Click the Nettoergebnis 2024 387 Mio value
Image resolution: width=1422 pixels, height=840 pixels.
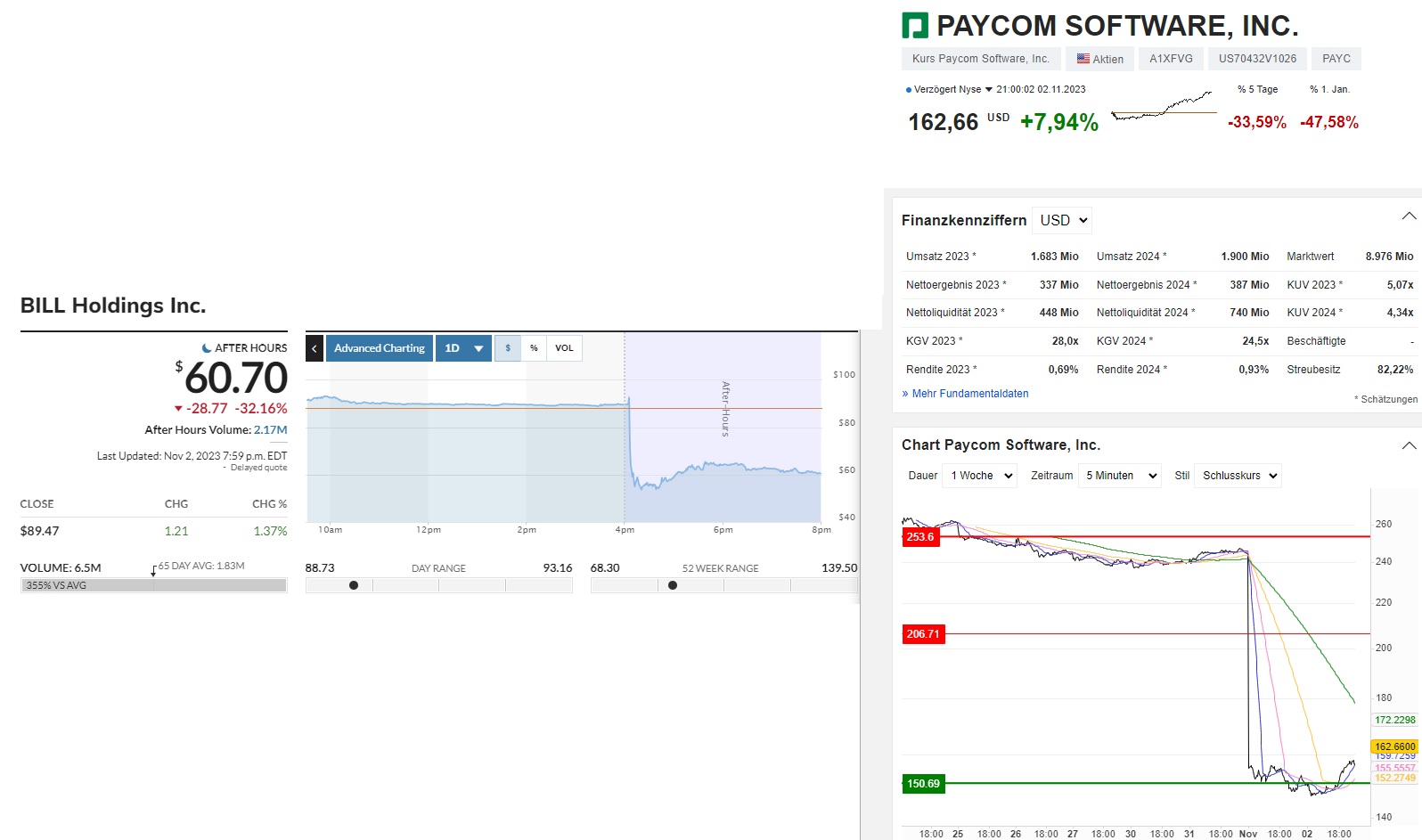point(1249,285)
